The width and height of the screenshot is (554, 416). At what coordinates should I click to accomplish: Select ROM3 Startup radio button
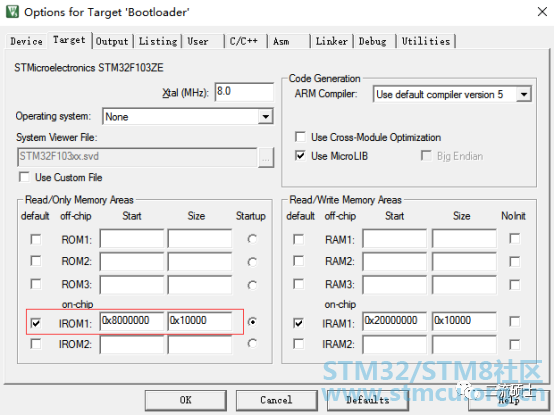point(252,285)
